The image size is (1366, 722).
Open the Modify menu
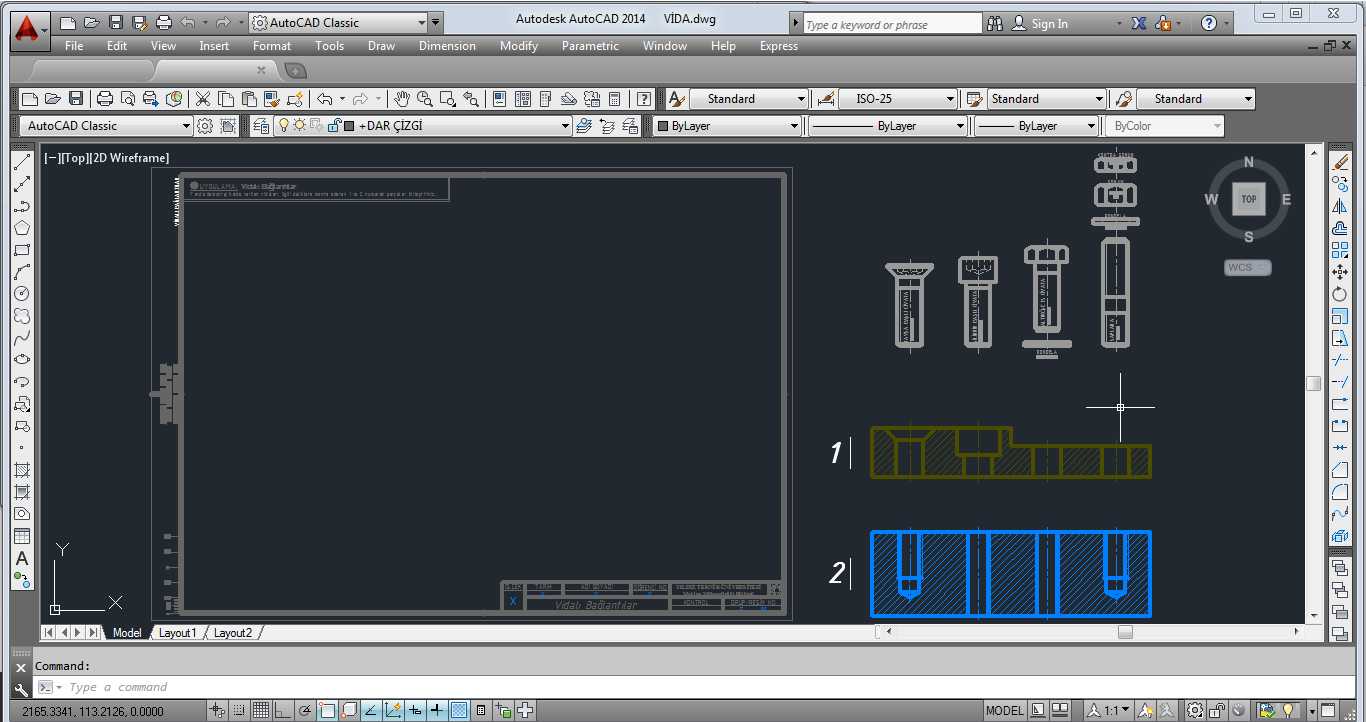click(x=519, y=46)
